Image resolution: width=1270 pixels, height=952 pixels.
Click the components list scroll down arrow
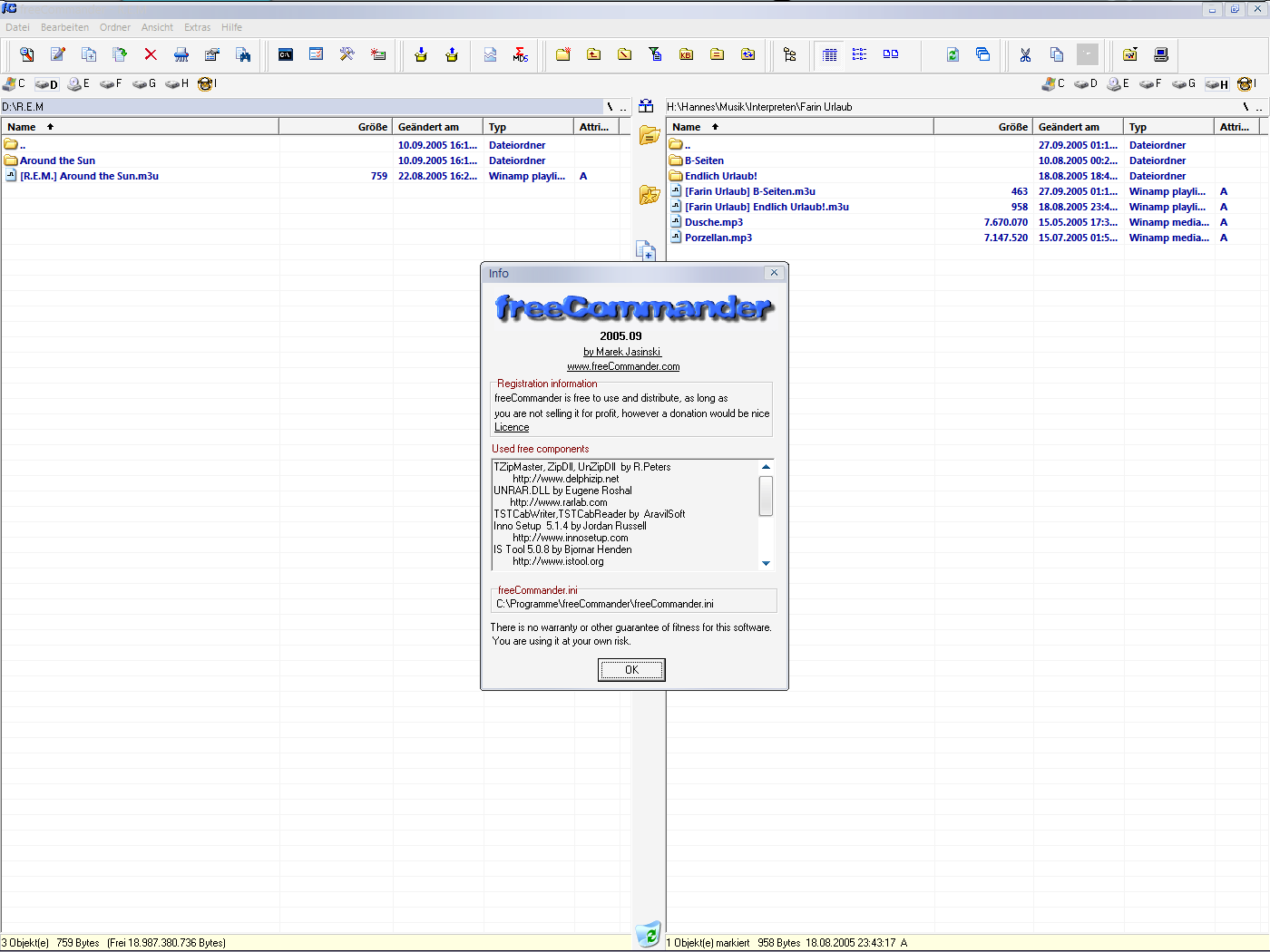767,563
